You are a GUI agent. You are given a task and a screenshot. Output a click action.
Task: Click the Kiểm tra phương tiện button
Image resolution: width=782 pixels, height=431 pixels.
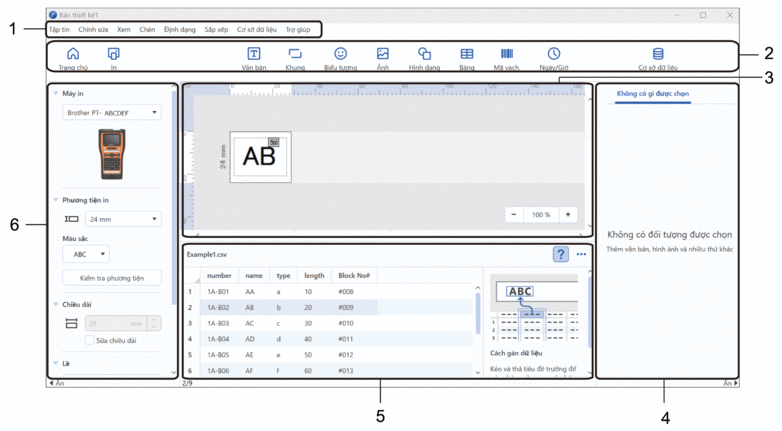click(x=111, y=278)
